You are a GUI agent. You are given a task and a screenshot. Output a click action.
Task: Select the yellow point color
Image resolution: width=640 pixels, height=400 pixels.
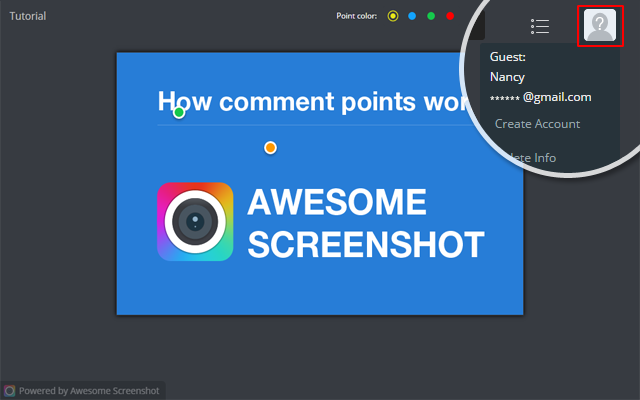pos(393,16)
